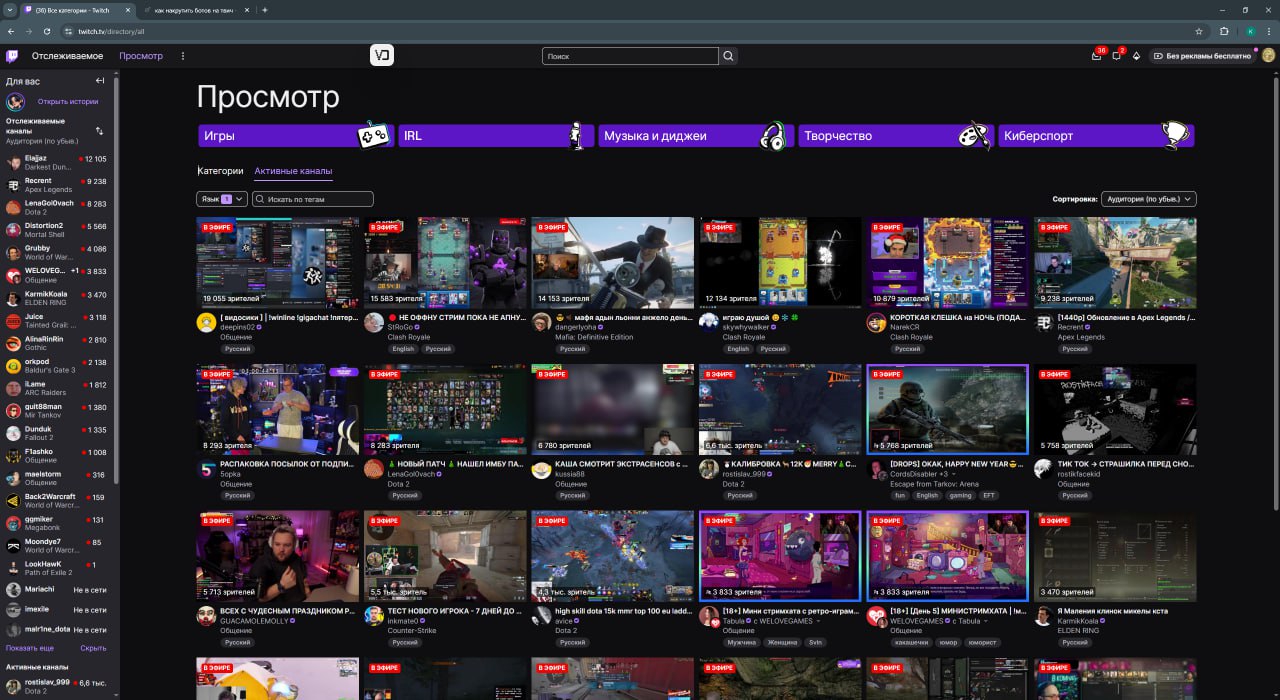Image resolution: width=1280 pixels, height=700 pixels.
Task: Open the Музыка и диджеи category banner
Action: tap(696, 136)
